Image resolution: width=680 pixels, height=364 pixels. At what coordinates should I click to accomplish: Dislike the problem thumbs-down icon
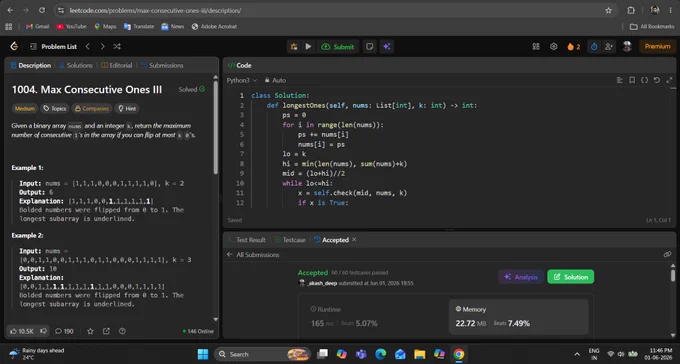click(x=43, y=331)
